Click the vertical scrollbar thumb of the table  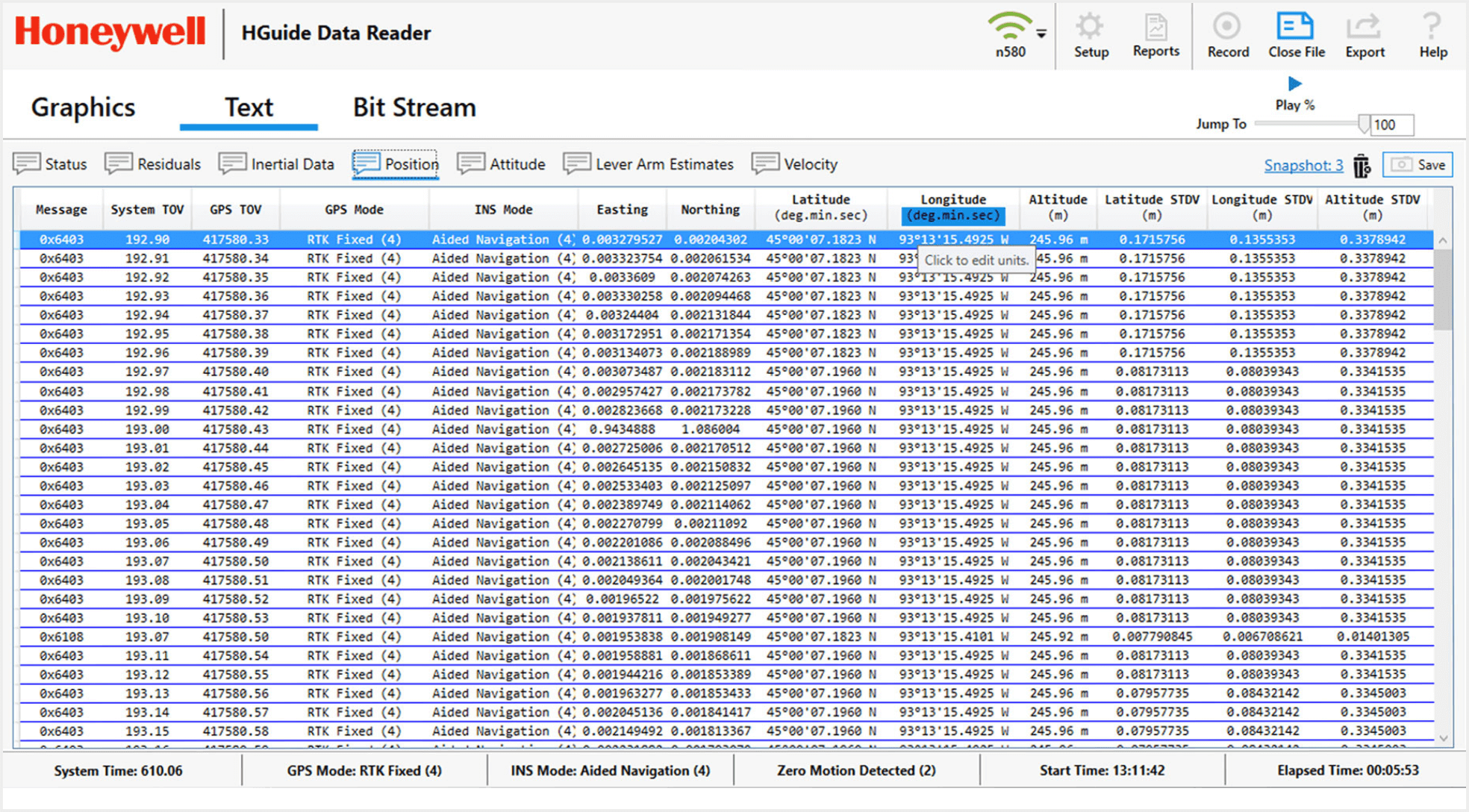click(x=1443, y=290)
